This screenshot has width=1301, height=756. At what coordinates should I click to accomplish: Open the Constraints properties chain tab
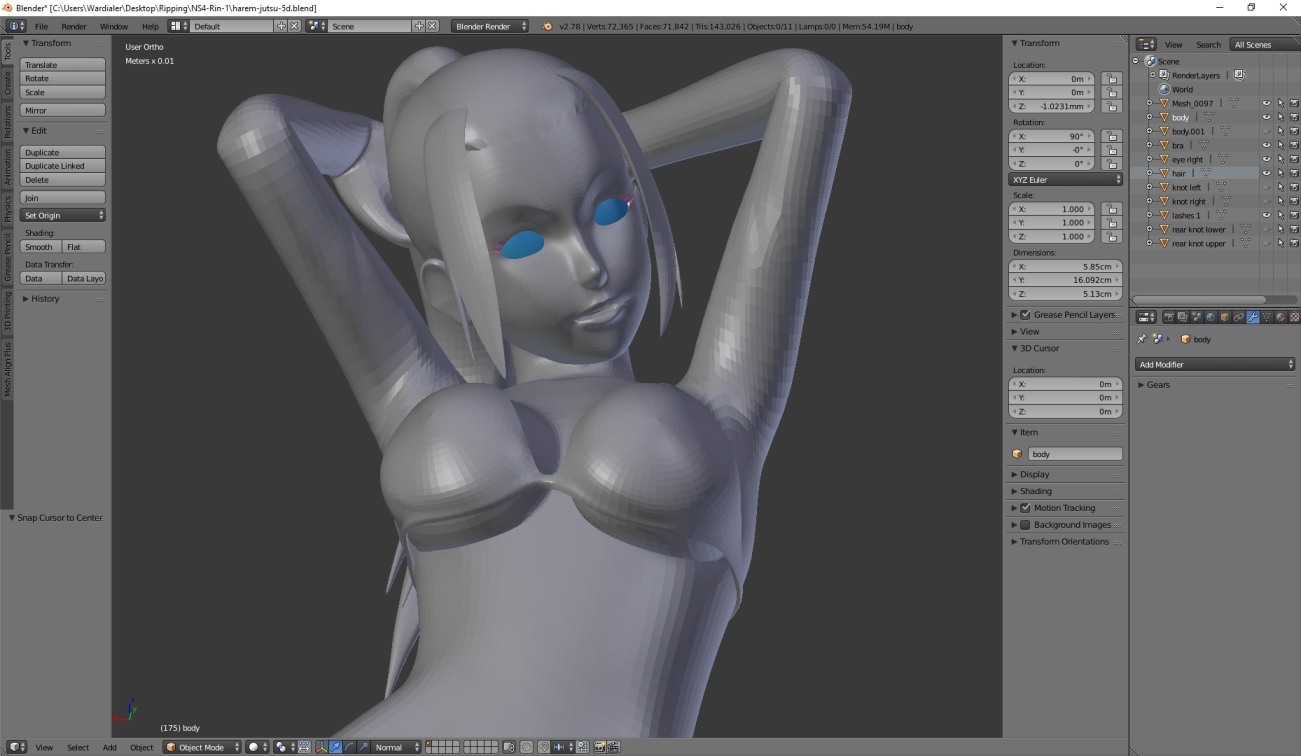pyautogui.click(x=1239, y=317)
